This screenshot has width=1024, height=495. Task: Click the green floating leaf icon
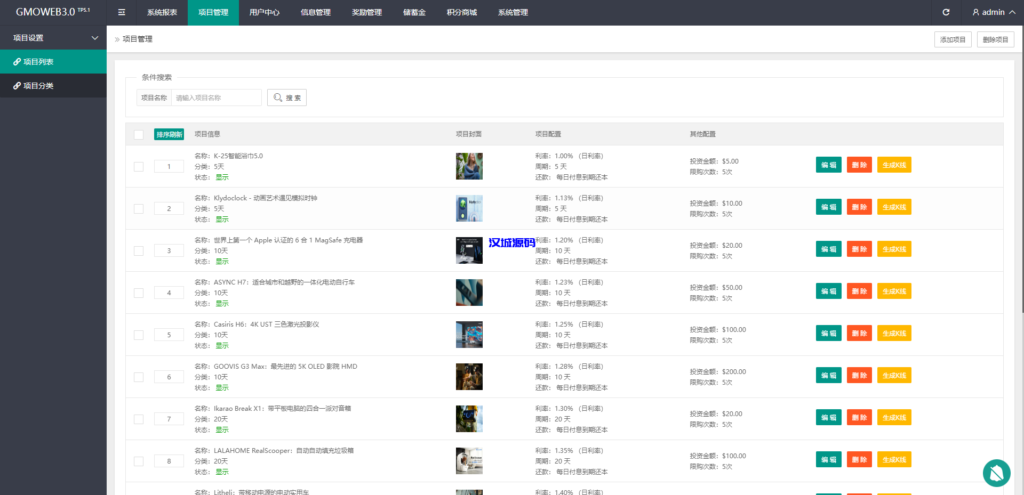(996, 472)
